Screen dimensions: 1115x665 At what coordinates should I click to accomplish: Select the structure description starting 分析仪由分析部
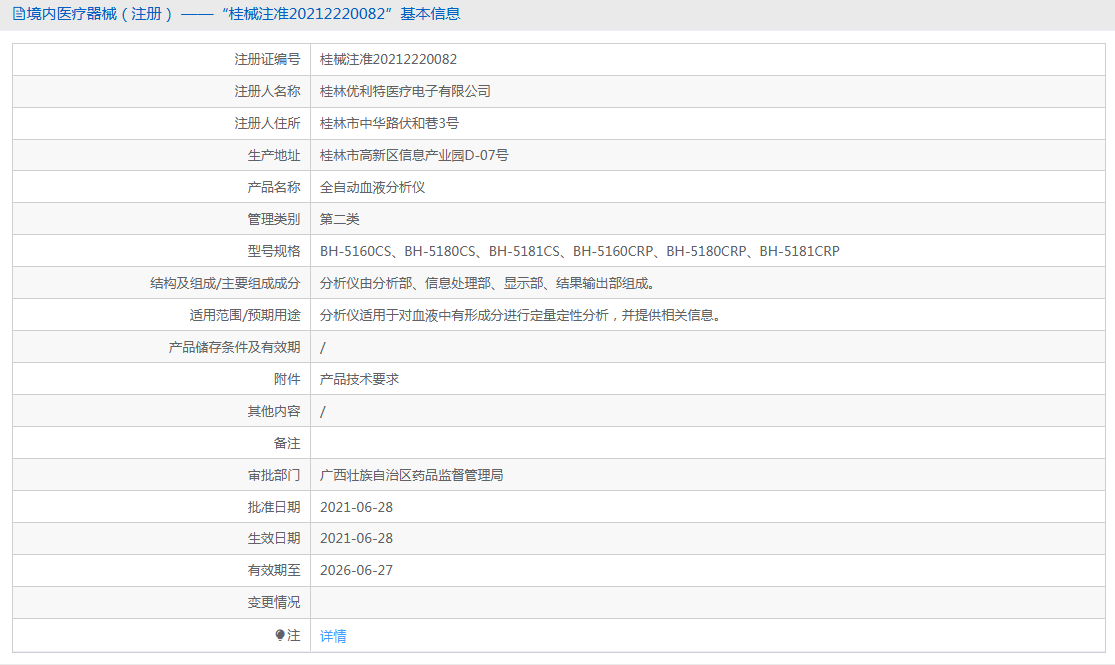coord(488,283)
